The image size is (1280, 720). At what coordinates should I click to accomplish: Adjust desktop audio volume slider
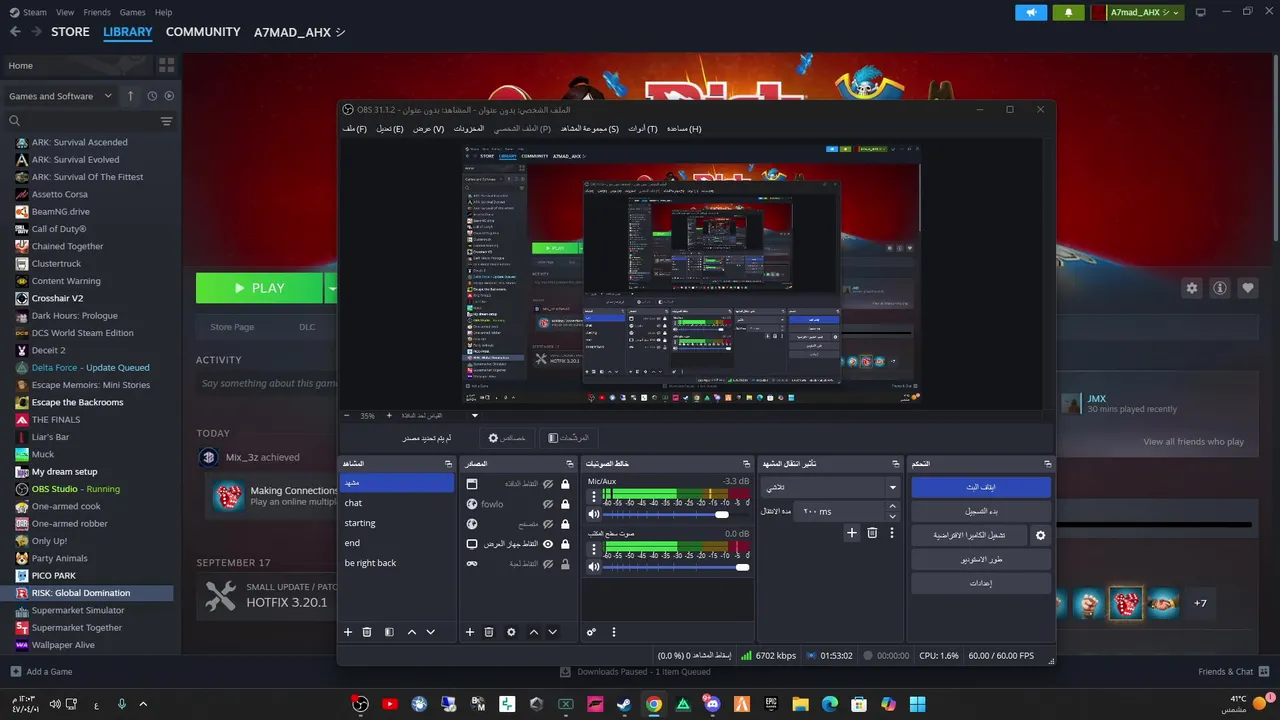(676, 567)
